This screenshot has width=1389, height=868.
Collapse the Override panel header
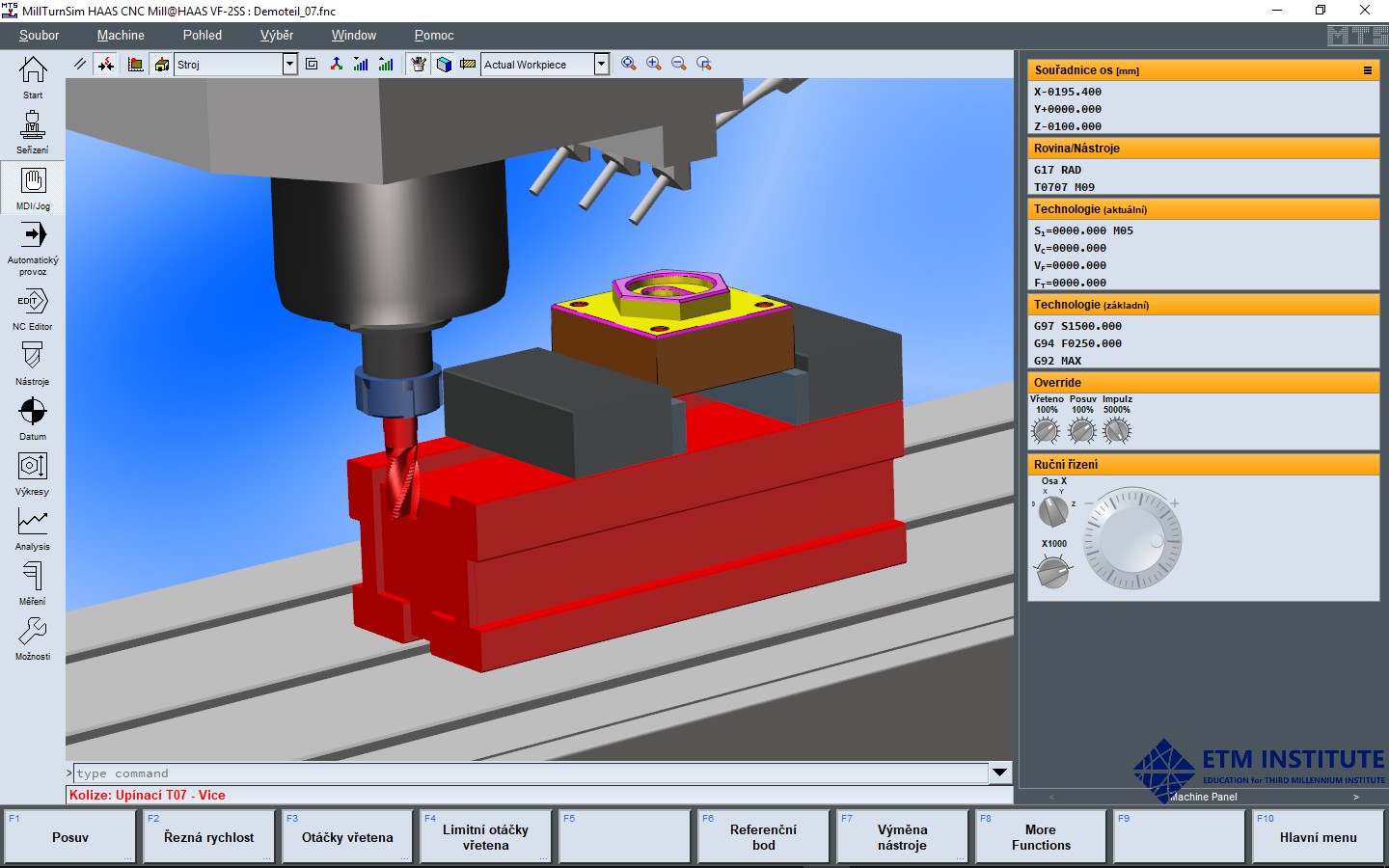tap(1203, 383)
